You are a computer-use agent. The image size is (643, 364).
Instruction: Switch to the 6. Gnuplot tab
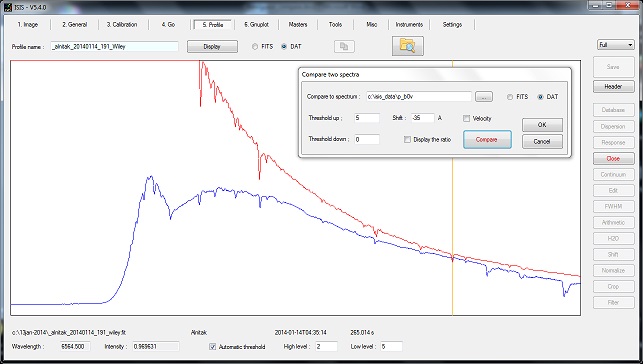(x=256, y=25)
